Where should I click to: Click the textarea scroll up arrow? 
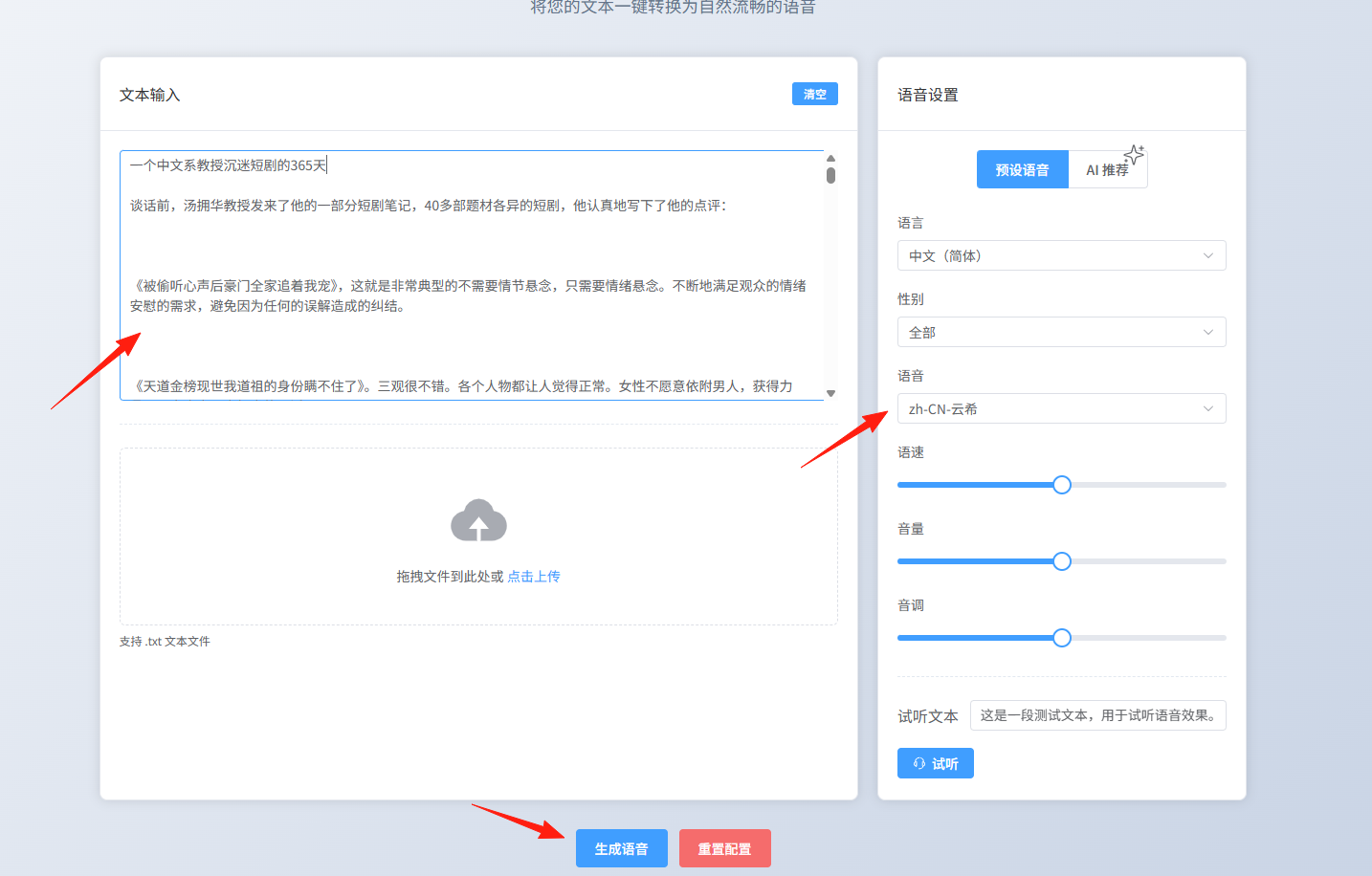pyautogui.click(x=830, y=158)
